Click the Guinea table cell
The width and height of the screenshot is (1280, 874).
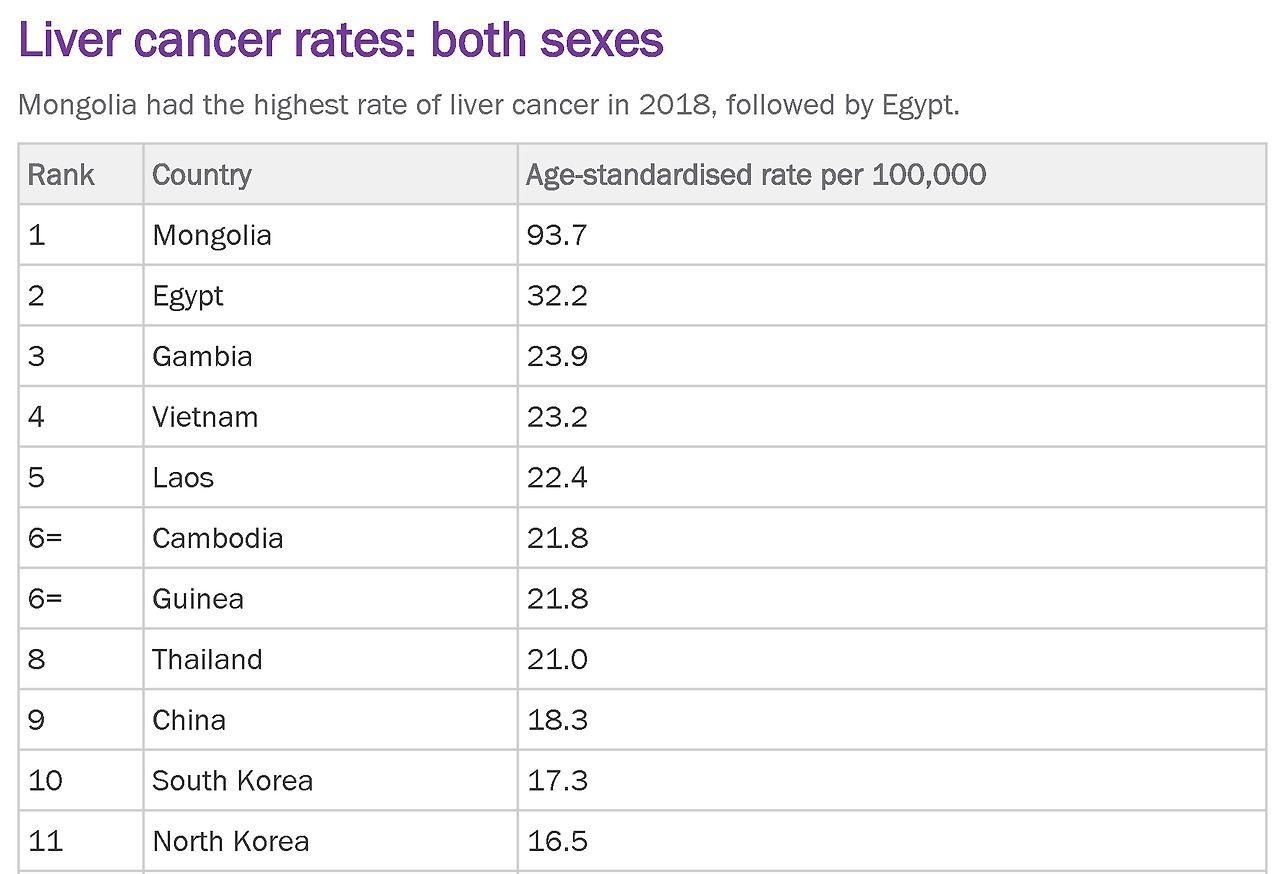pyautogui.click(x=330, y=599)
